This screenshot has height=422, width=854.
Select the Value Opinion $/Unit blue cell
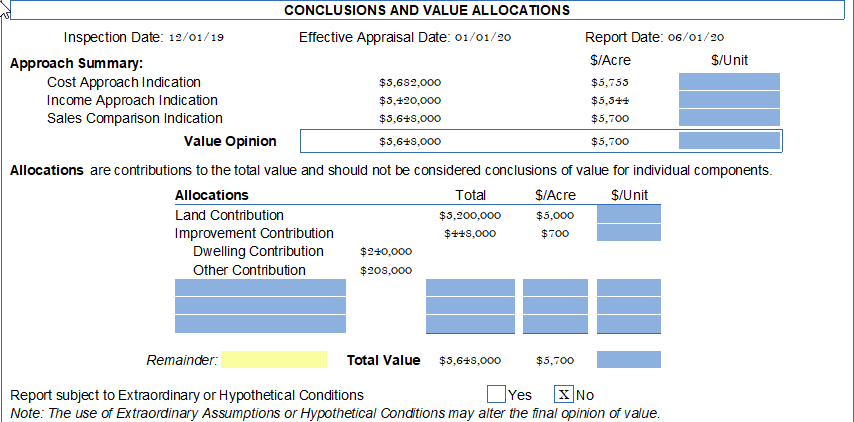[x=729, y=141]
